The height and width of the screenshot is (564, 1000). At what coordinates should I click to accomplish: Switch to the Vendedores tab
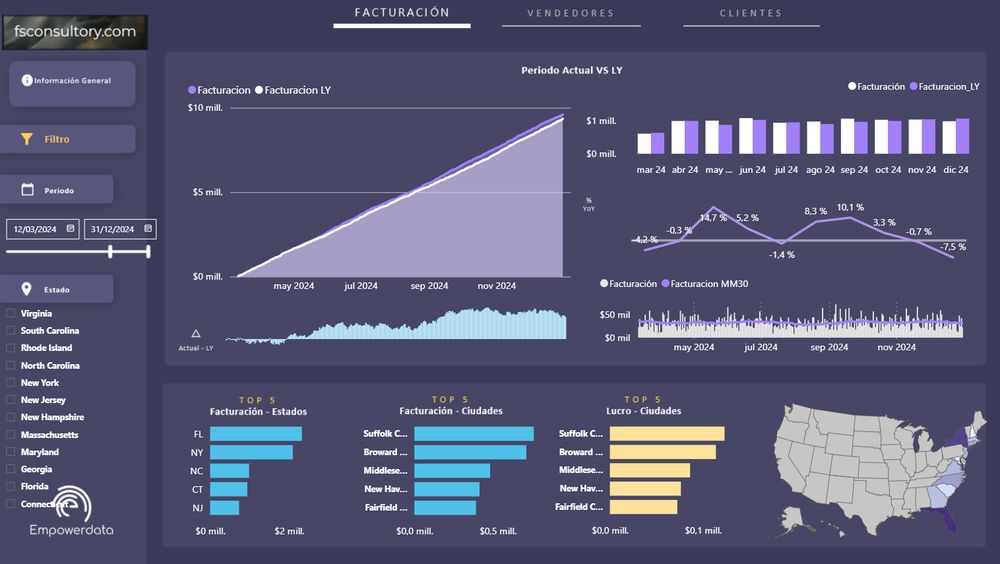[x=571, y=13]
